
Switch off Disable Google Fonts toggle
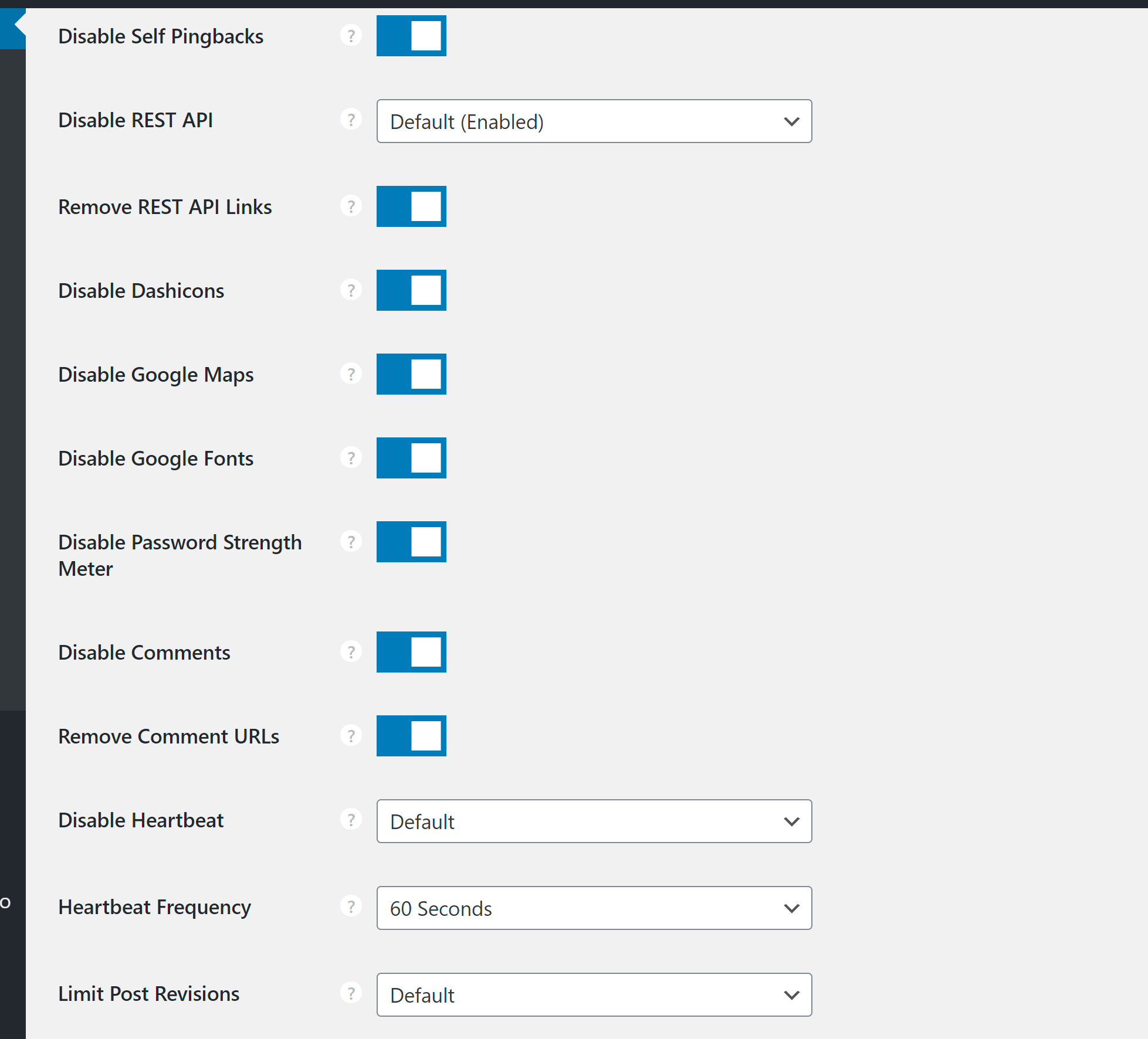pos(411,458)
